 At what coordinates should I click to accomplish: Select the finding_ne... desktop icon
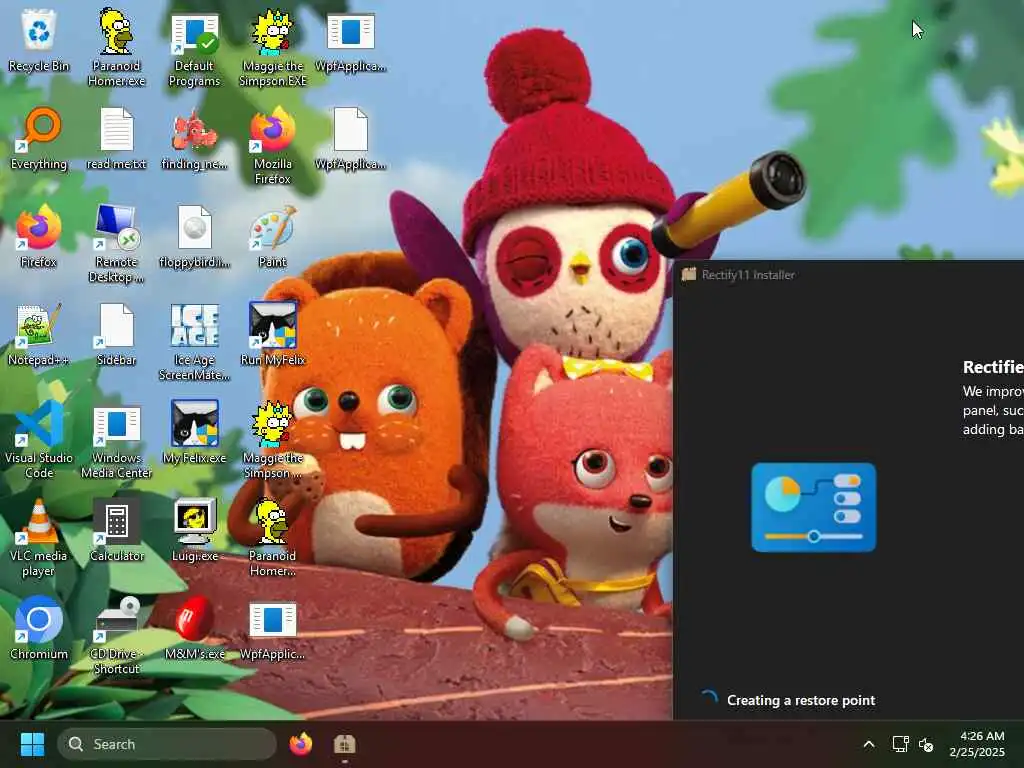194,138
